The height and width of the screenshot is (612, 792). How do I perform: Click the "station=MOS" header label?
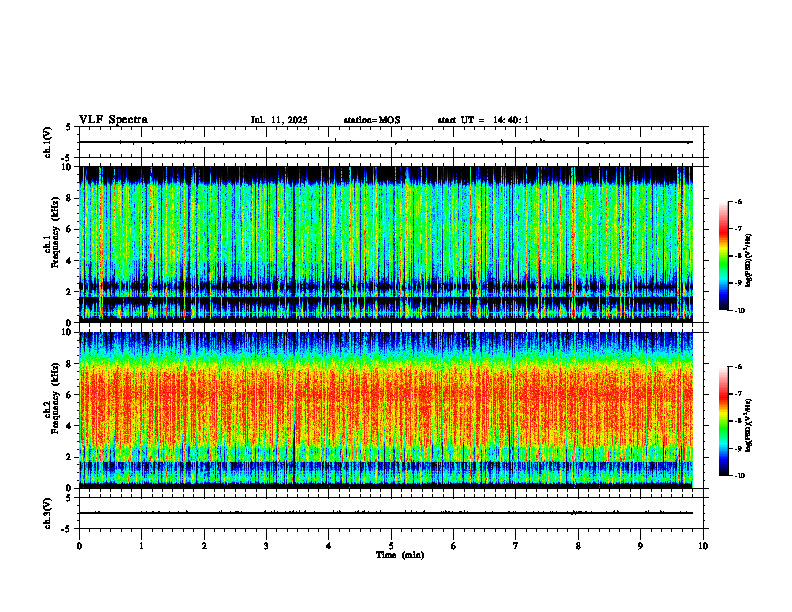[x=372, y=120]
